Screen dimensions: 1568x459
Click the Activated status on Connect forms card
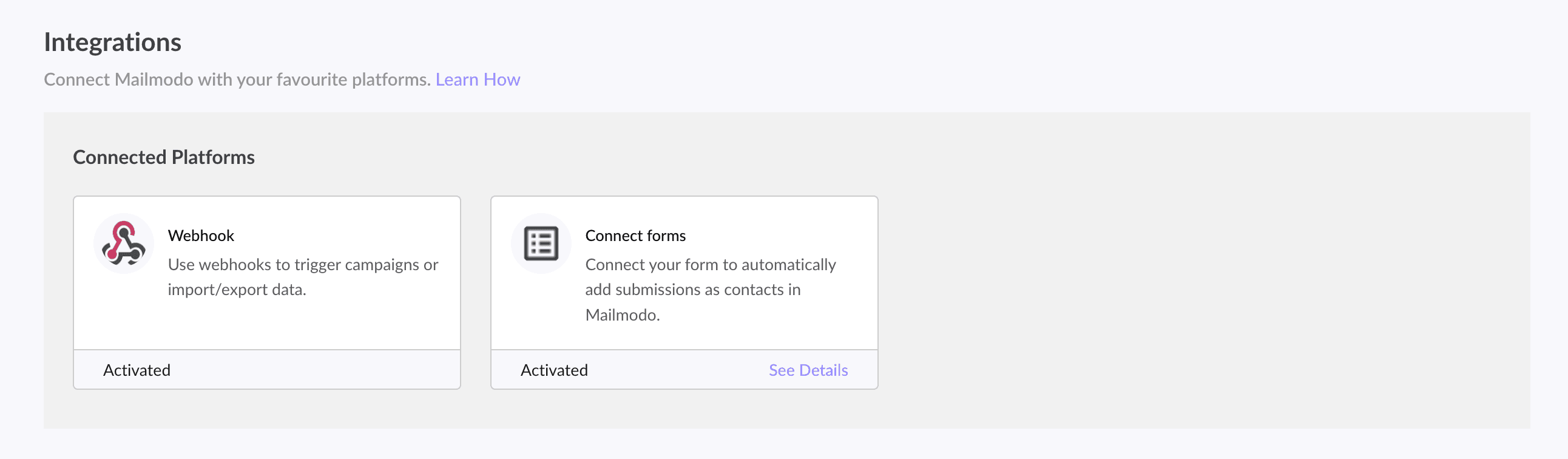(554, 370)
